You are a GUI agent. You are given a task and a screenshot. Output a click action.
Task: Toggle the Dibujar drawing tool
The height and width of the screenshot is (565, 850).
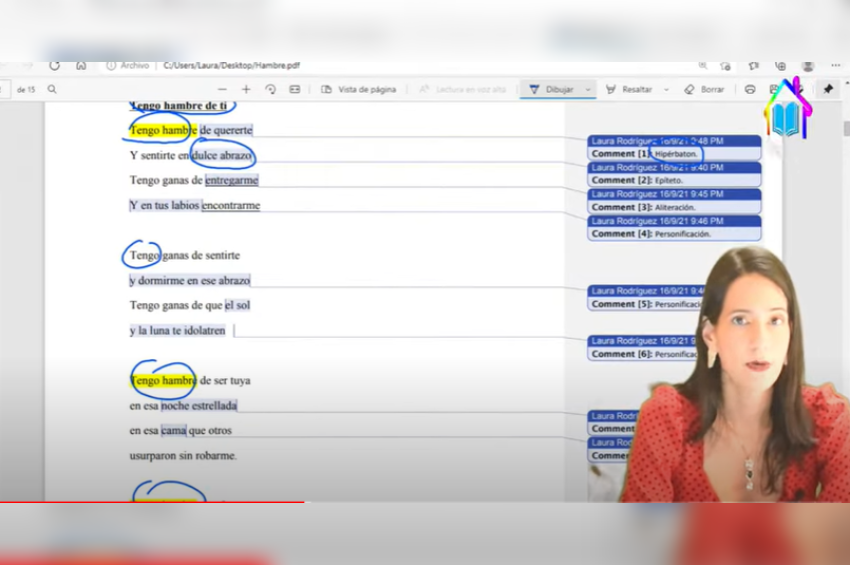pyautogui.click(x=551, y=89)
